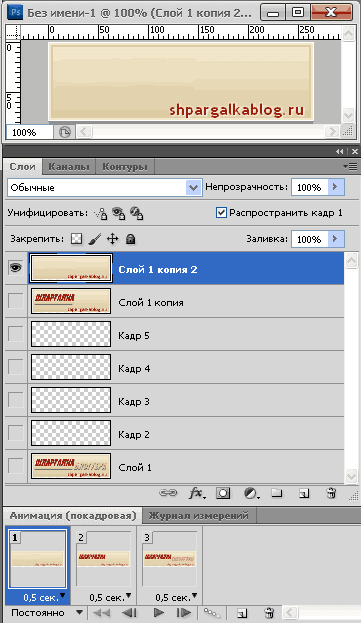
Task: Show layer Слой 1
Action: point(15,466)
